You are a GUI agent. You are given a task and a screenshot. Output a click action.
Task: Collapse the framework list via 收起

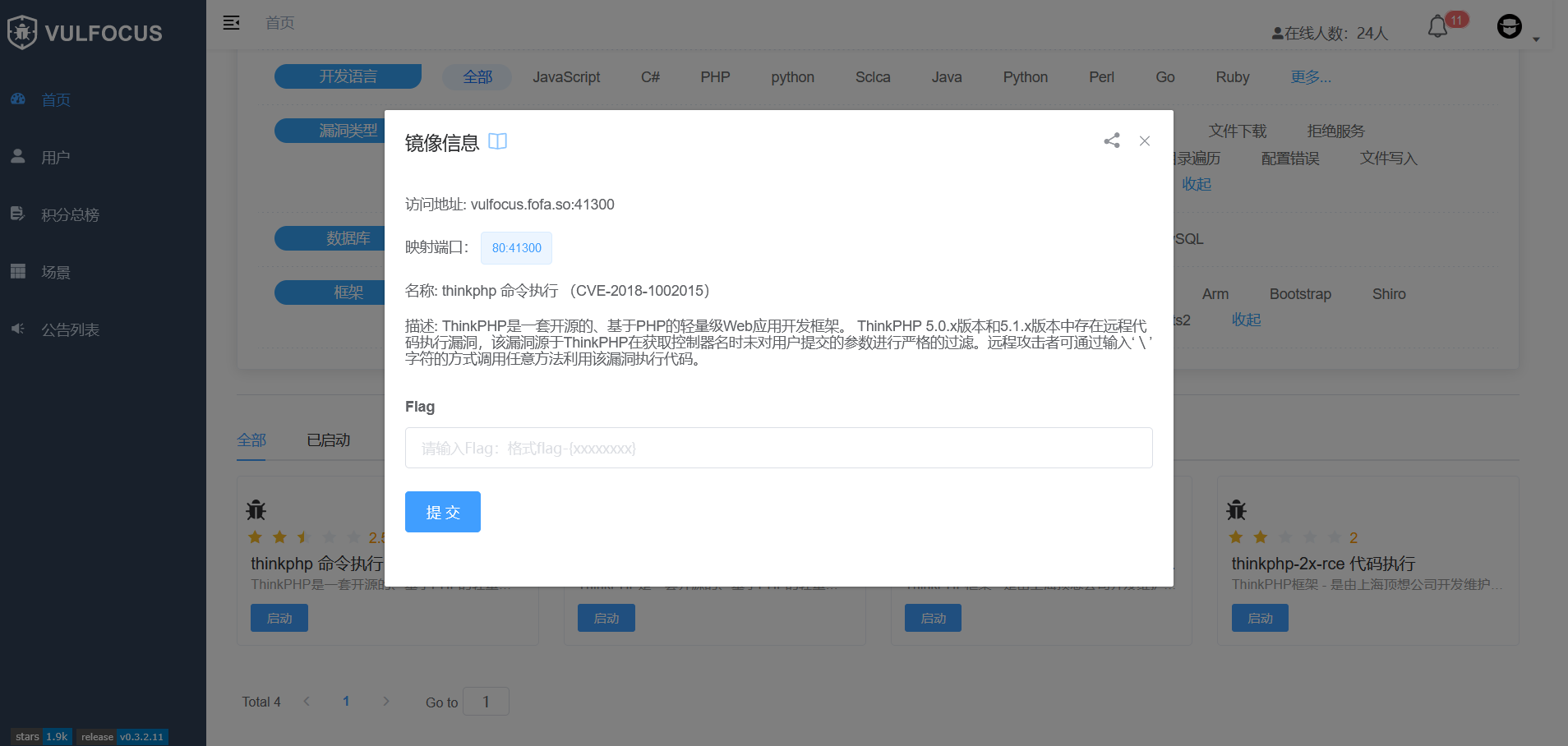1245,320
